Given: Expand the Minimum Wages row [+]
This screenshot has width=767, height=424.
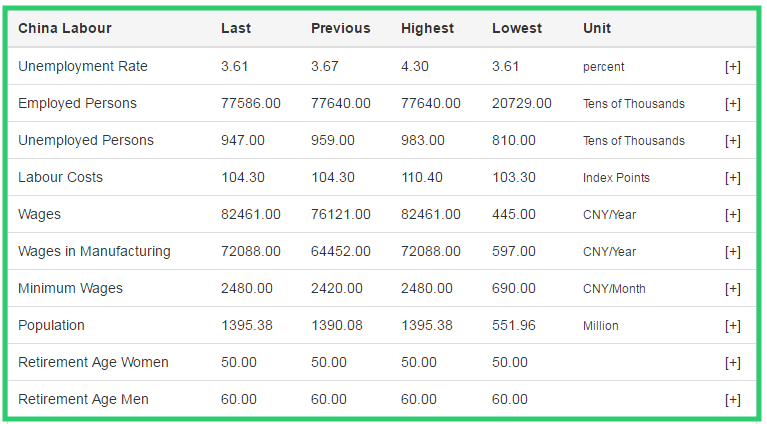Looking at the screenshot, I should click(732, 289).
